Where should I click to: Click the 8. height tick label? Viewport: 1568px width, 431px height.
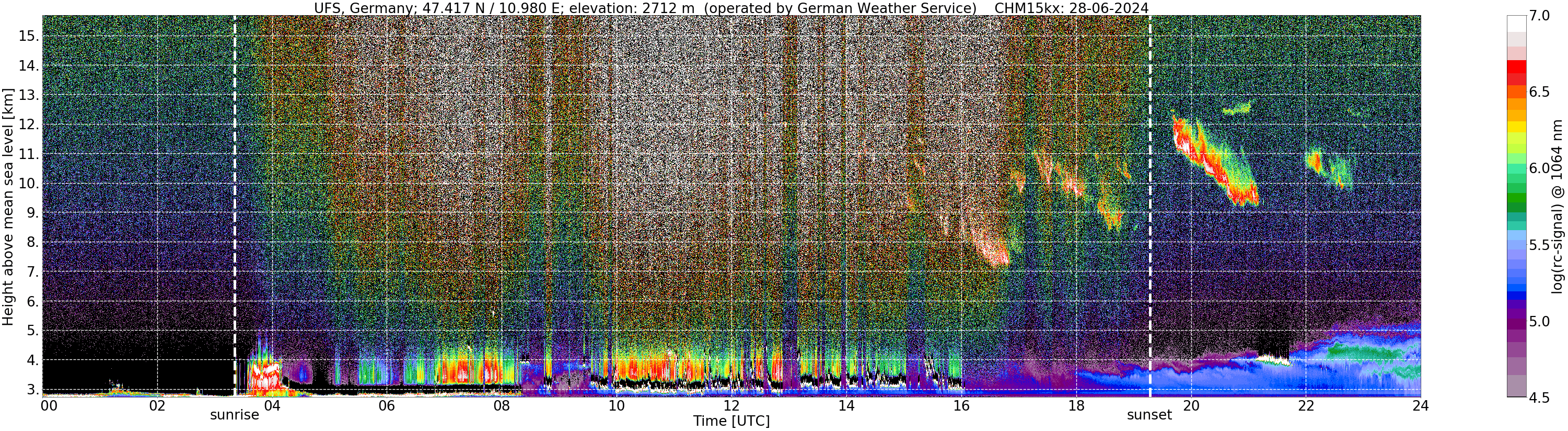coord(32,243)
